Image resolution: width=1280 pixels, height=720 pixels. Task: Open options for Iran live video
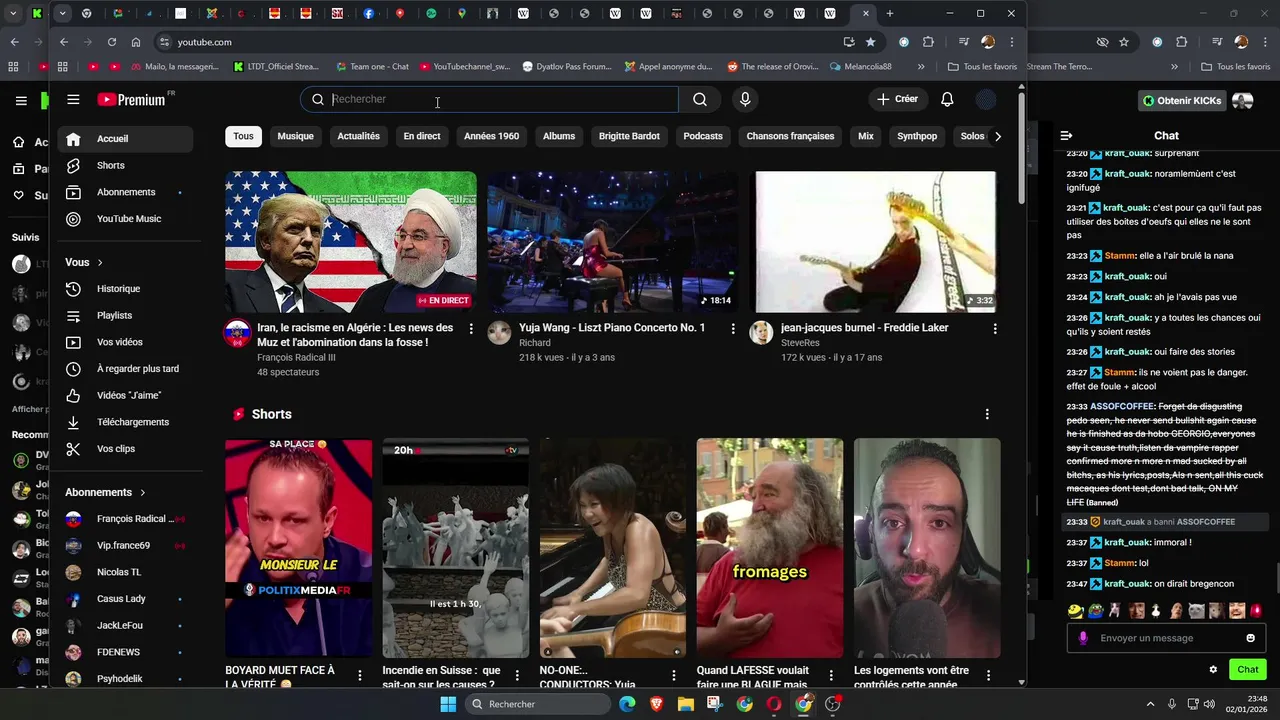(x=471, y=328)
